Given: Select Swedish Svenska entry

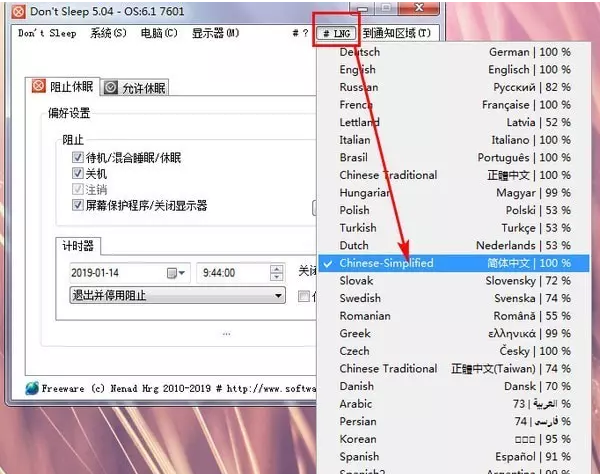Looking at the screenshot, I should (x=454, y=298).
